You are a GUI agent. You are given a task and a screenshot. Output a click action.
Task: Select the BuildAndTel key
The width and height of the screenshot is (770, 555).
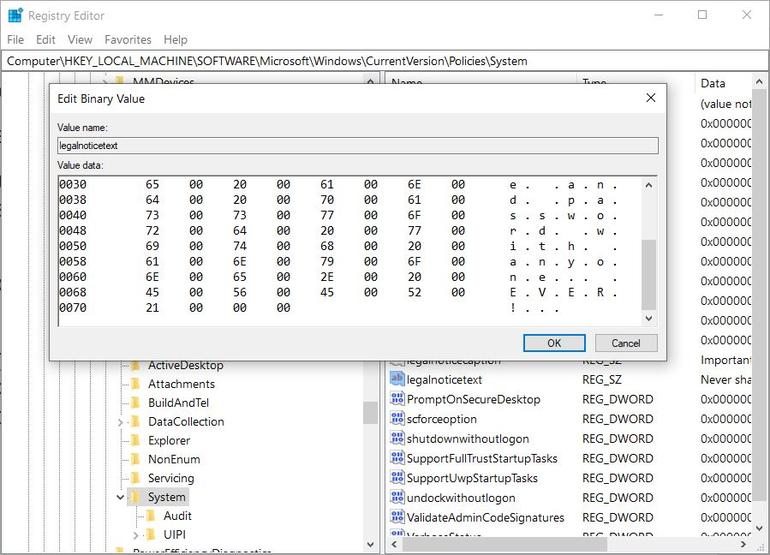point(178,403)
